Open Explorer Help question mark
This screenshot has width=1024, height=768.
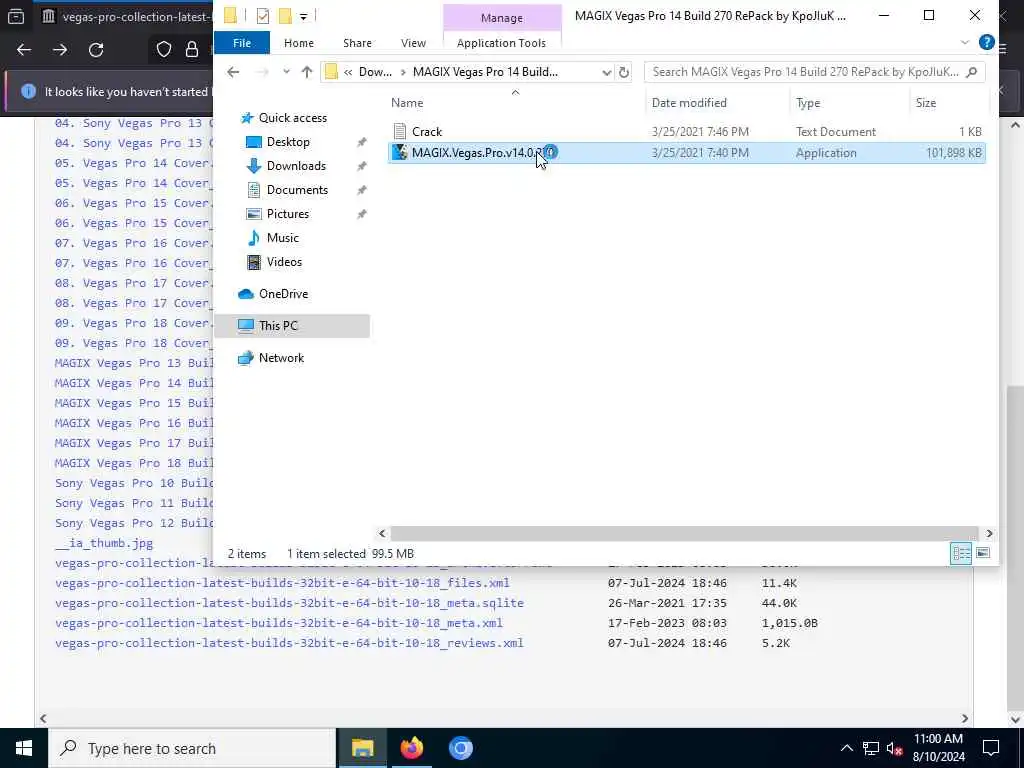[987, 42]
